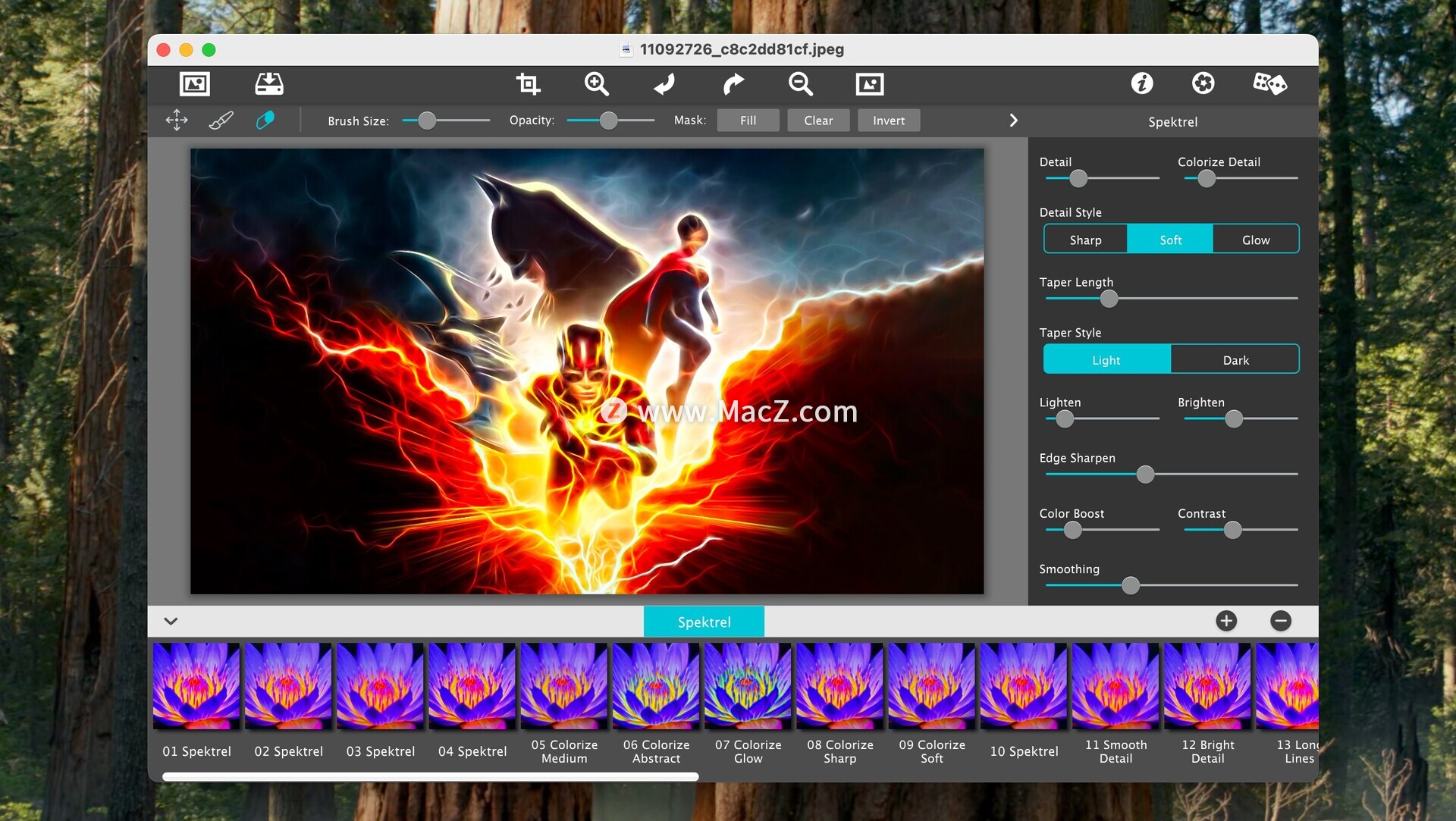Click the redo arrow icon
This screenshot has height=821, width=1456.
(733, 83)
